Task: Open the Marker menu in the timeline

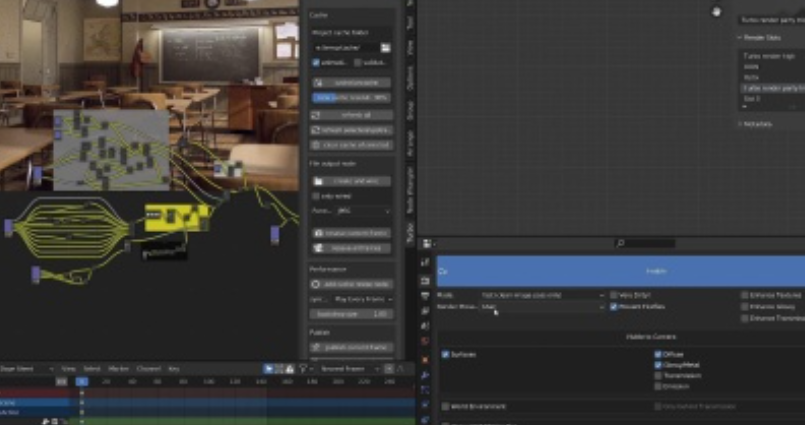Action: coord(118,368)
